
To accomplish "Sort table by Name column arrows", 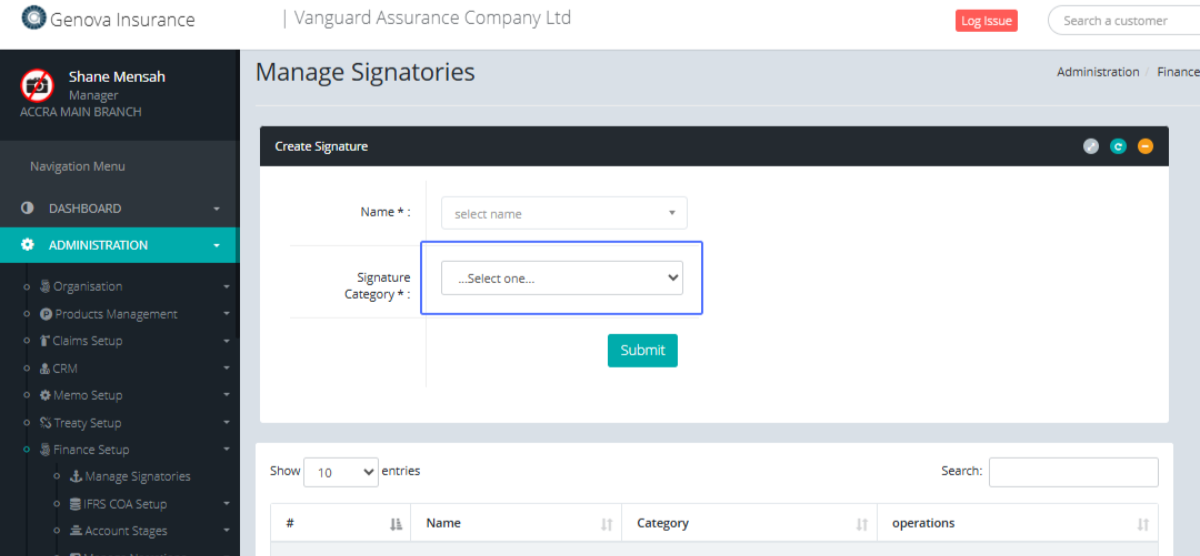I will point(606,524).
